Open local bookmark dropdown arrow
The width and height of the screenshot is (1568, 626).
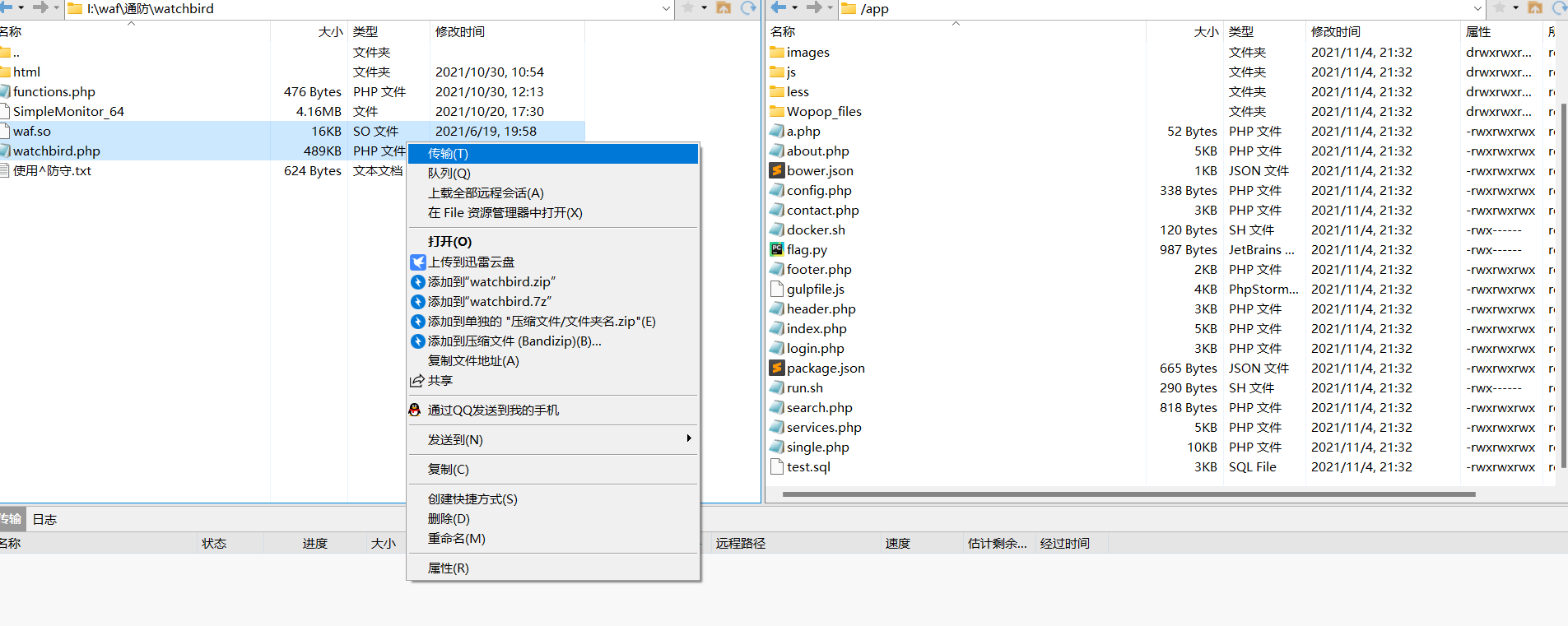705,7
